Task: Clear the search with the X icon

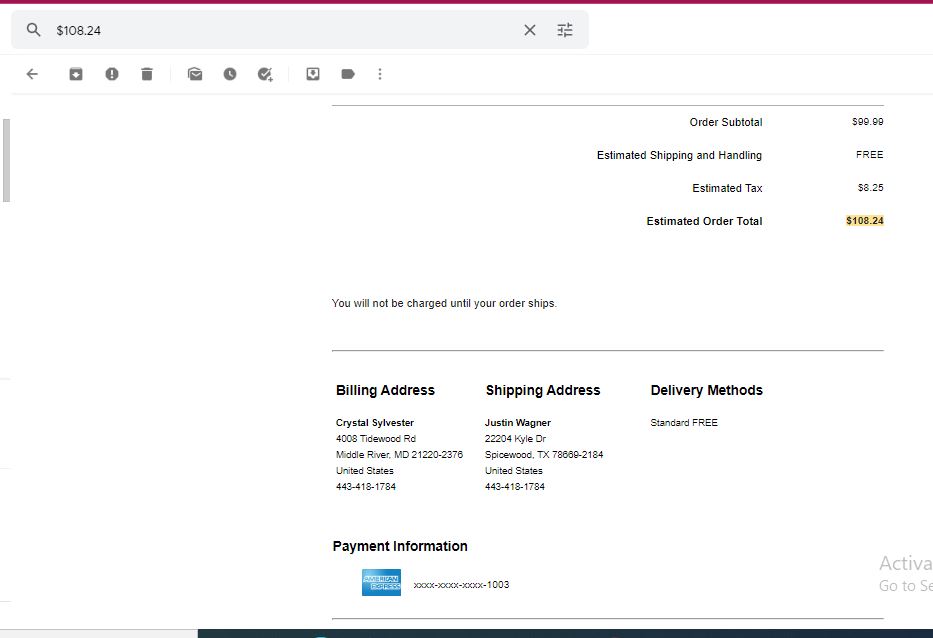Action: click(x=530, y=30)
